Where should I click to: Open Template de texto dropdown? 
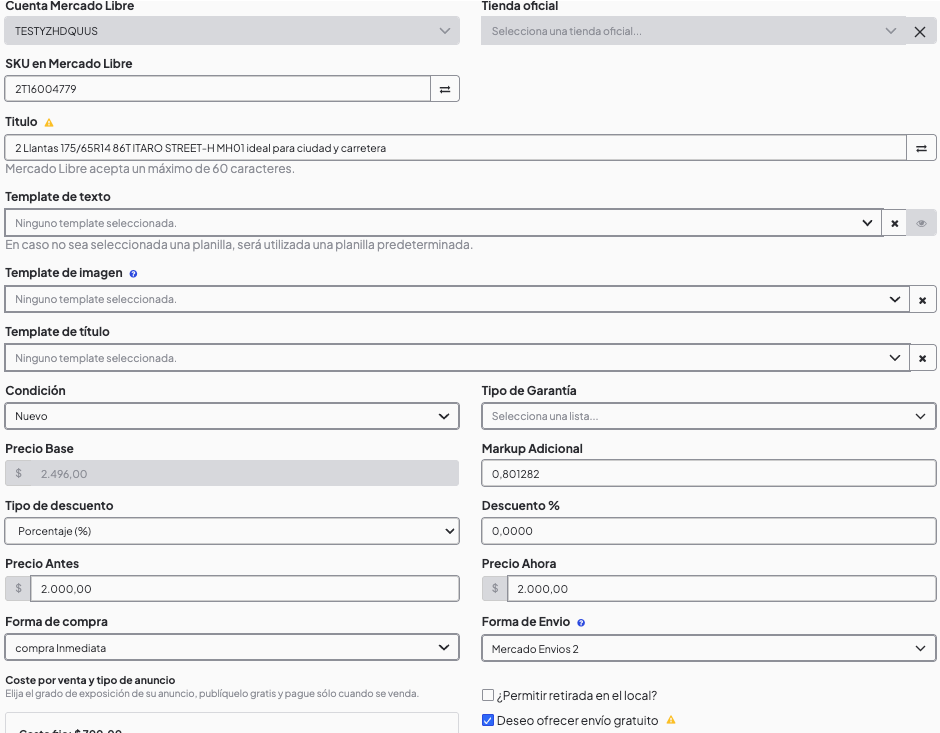(444, 223)
